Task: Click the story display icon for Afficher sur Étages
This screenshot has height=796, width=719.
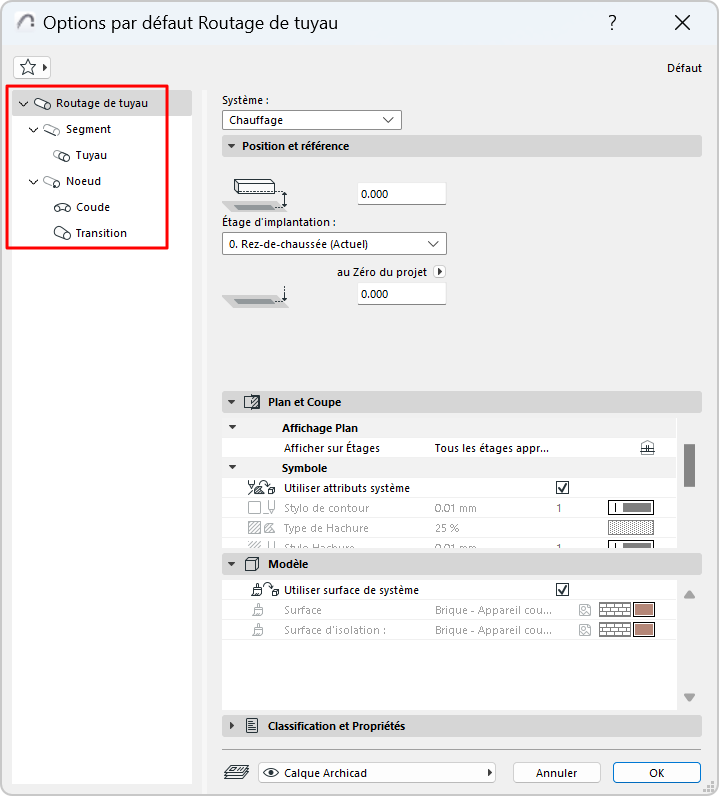Action: [x=647, y=448]
